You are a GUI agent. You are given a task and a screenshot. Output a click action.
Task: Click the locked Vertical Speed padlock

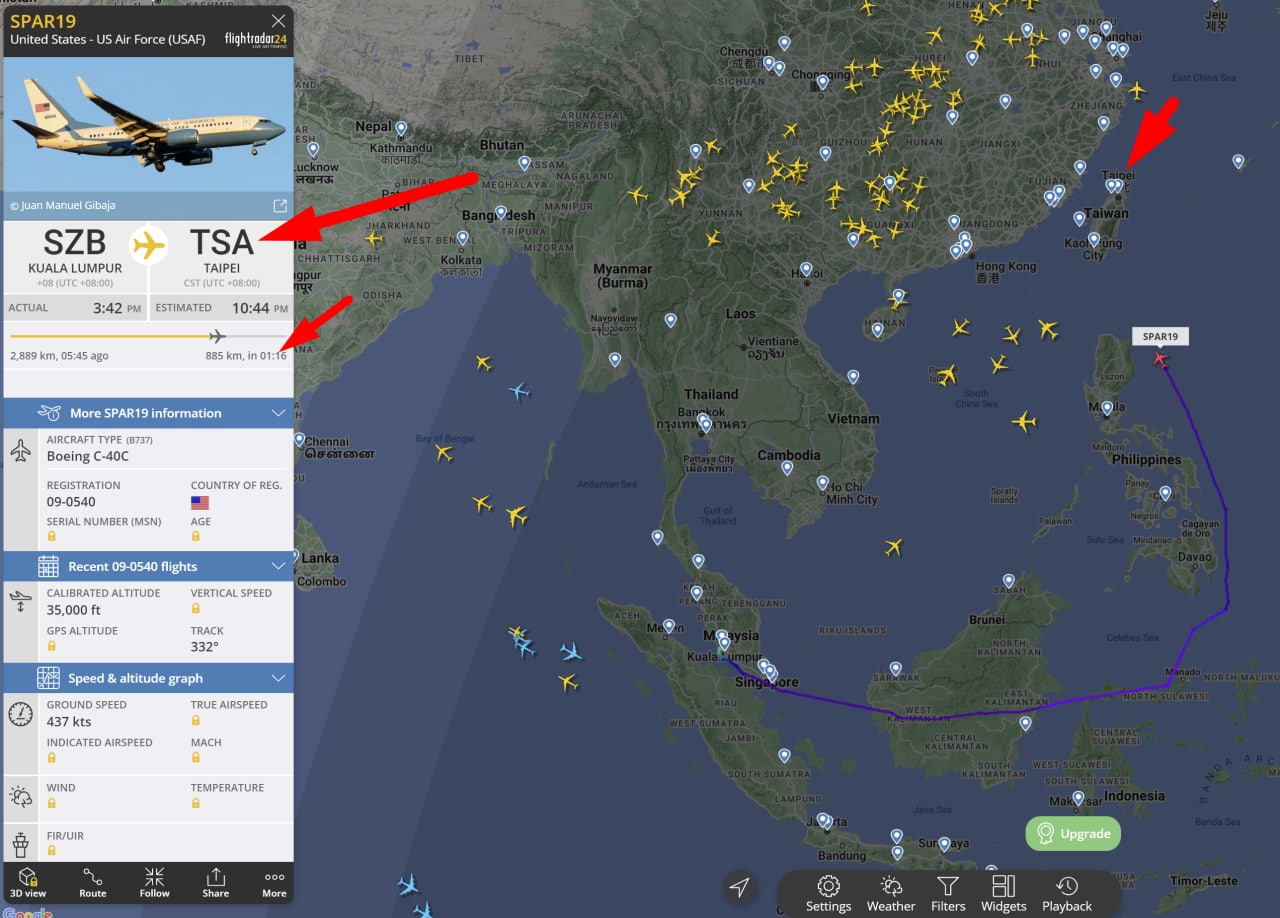click(196, 608)
